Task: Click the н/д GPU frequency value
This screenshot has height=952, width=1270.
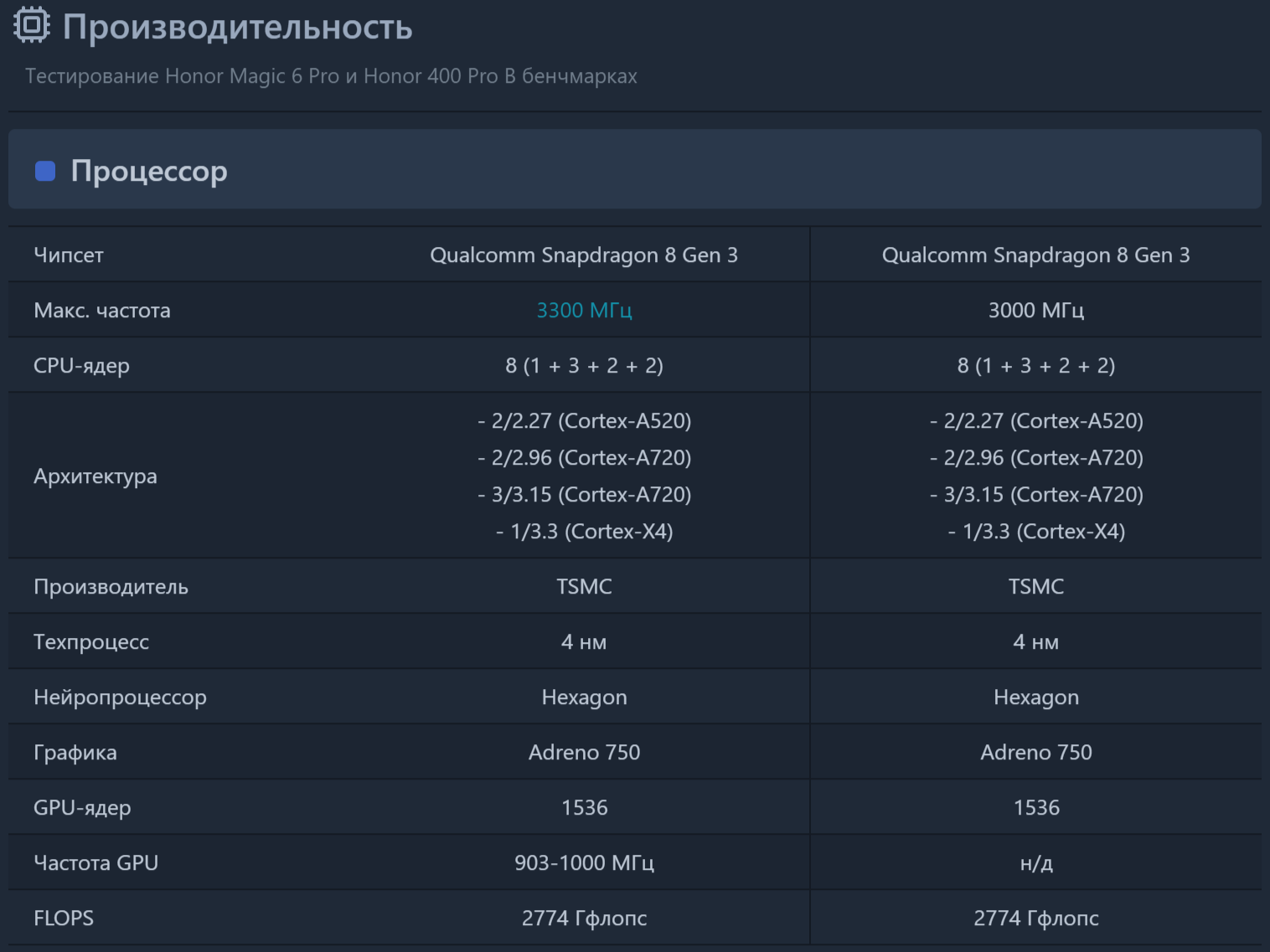Action: [1035, 863]
